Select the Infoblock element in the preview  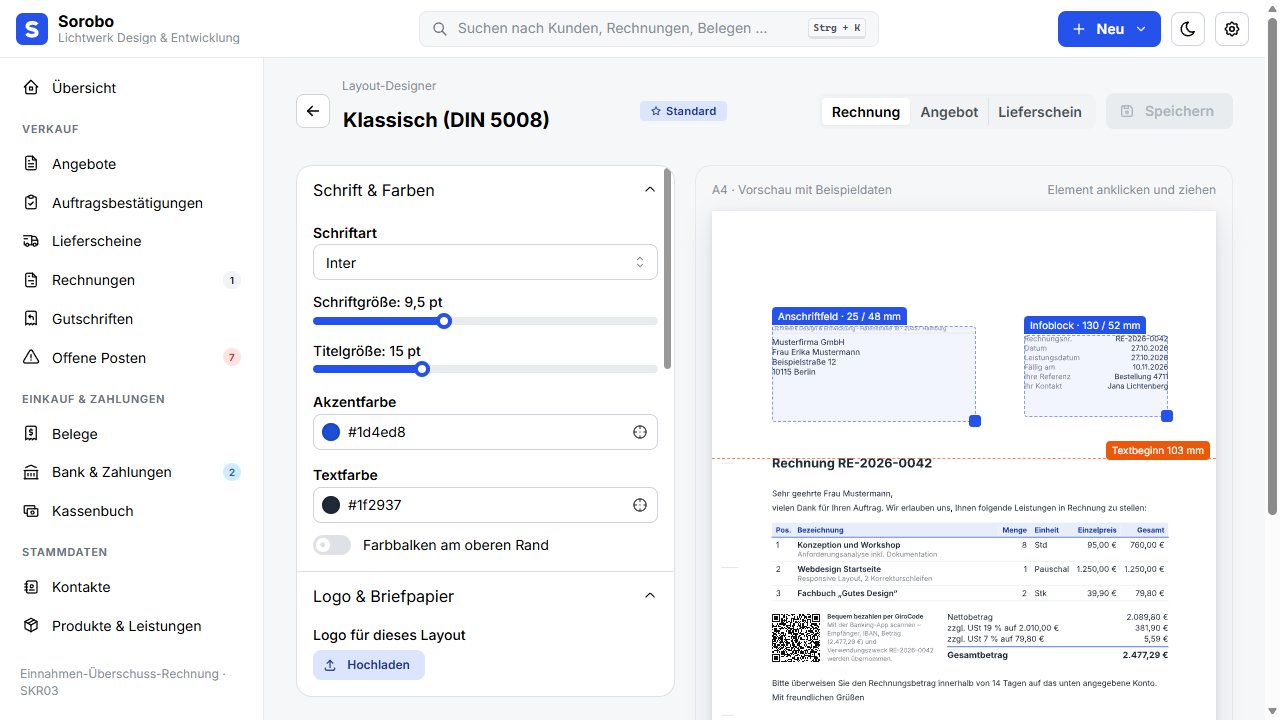tap(1096, 375)
